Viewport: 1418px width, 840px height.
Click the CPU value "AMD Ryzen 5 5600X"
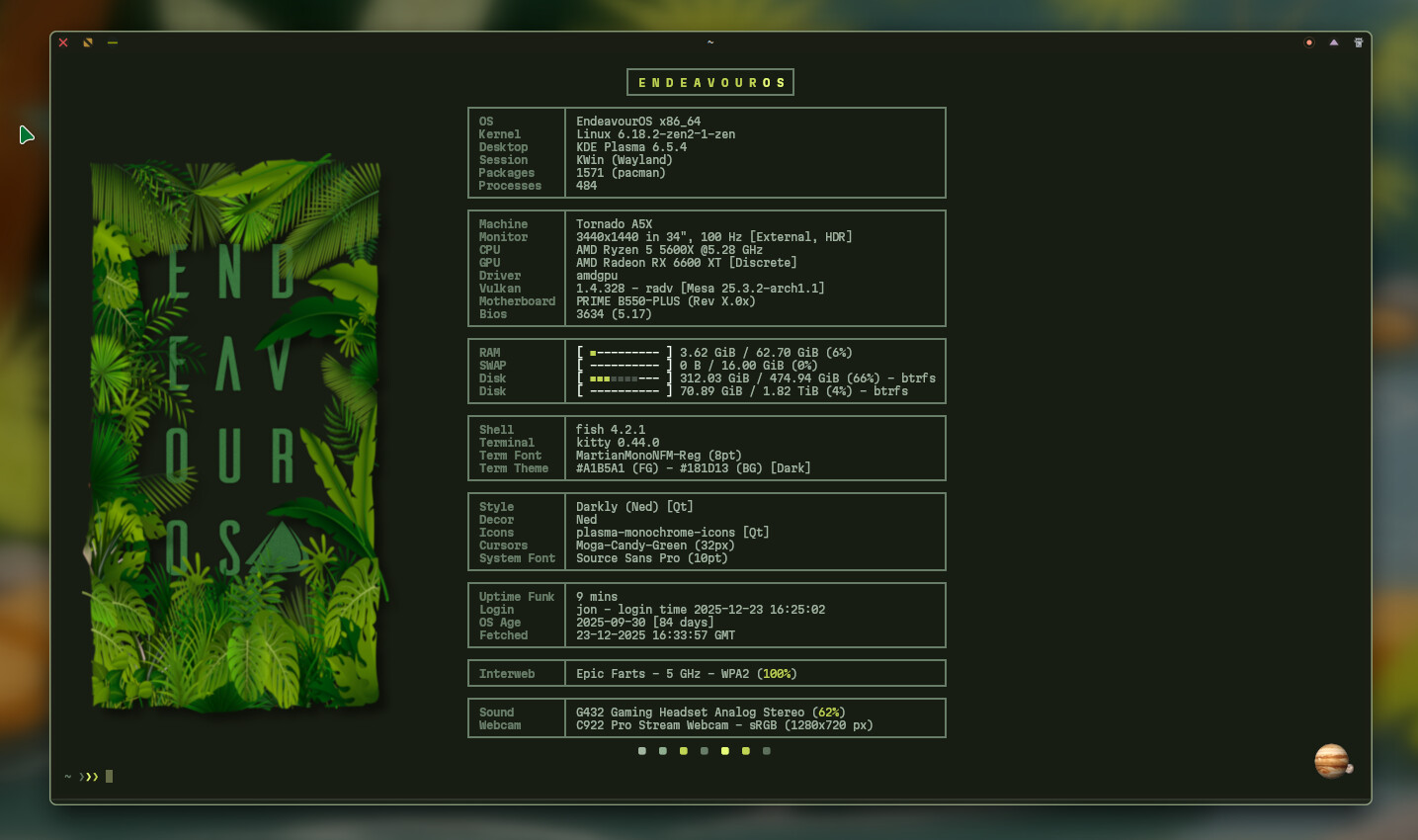[x=638, y=250]
